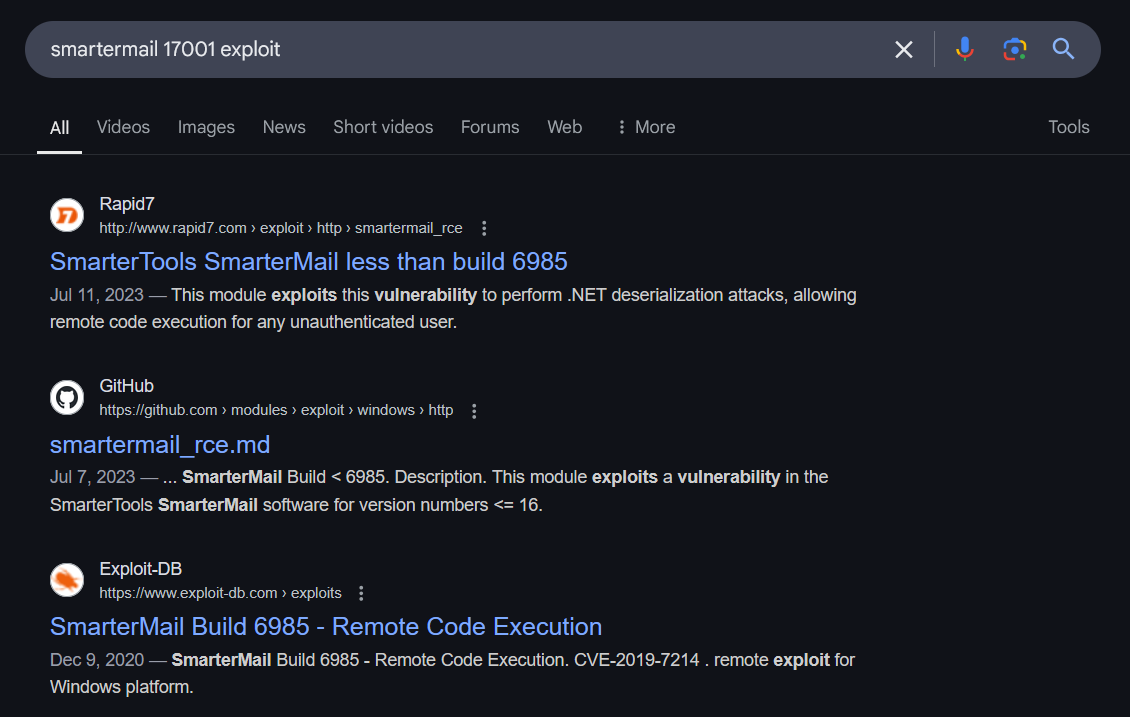1130x717 pixels.
Task: Switch to the Images tab
Action: (206, 127)
